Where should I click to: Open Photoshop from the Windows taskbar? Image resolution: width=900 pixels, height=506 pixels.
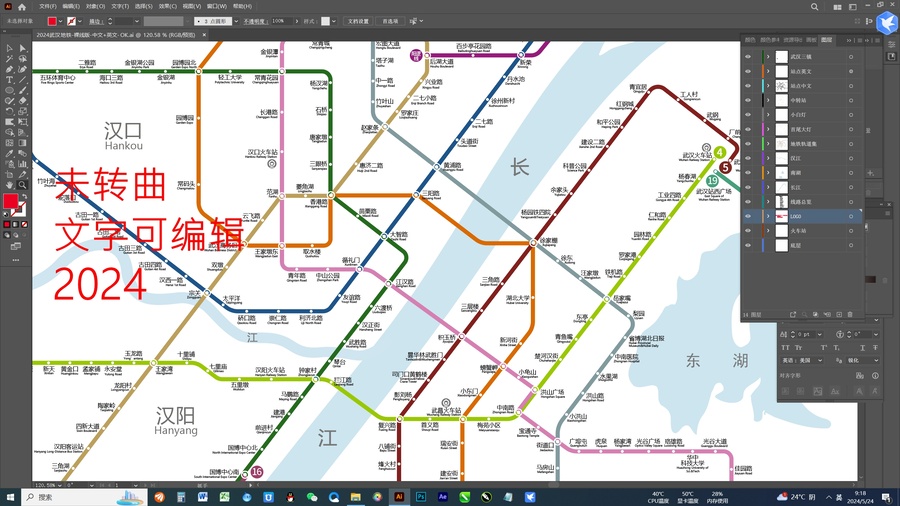(421, 497)
